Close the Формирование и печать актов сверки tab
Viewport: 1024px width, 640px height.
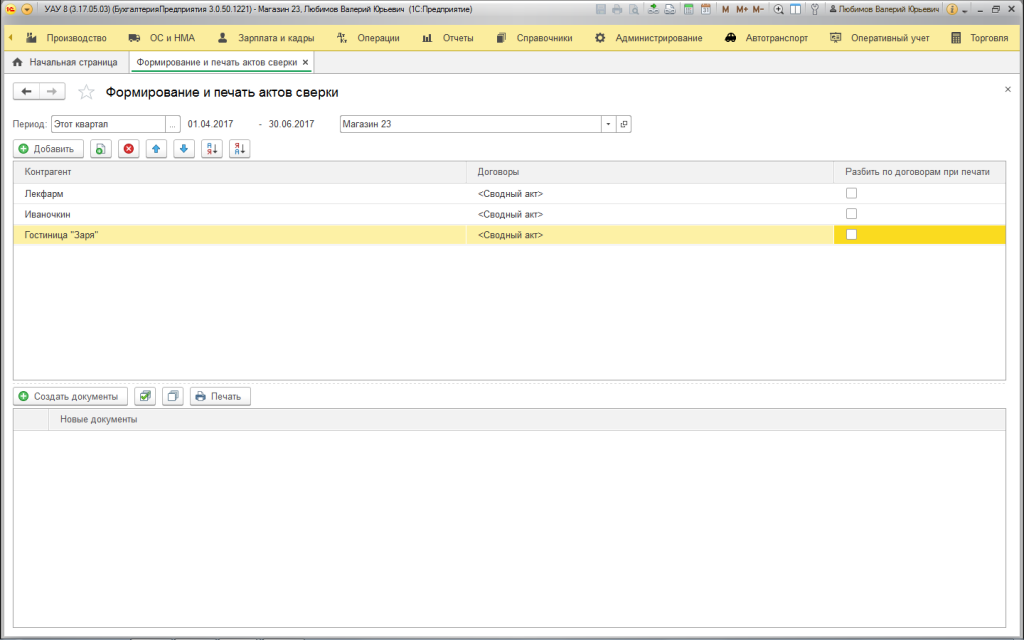pos(305,63)
